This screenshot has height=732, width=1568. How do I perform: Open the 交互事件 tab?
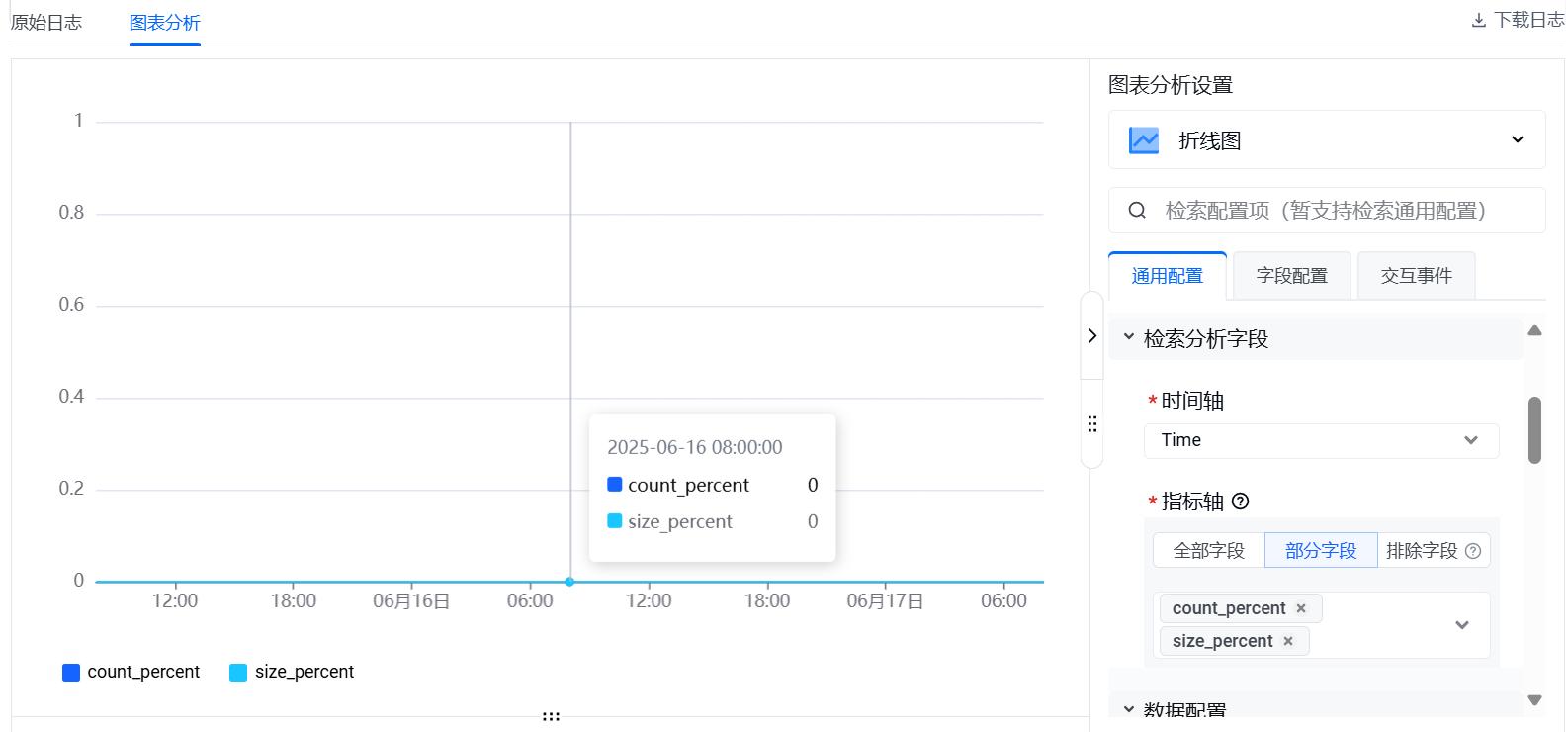[1416, 276]
